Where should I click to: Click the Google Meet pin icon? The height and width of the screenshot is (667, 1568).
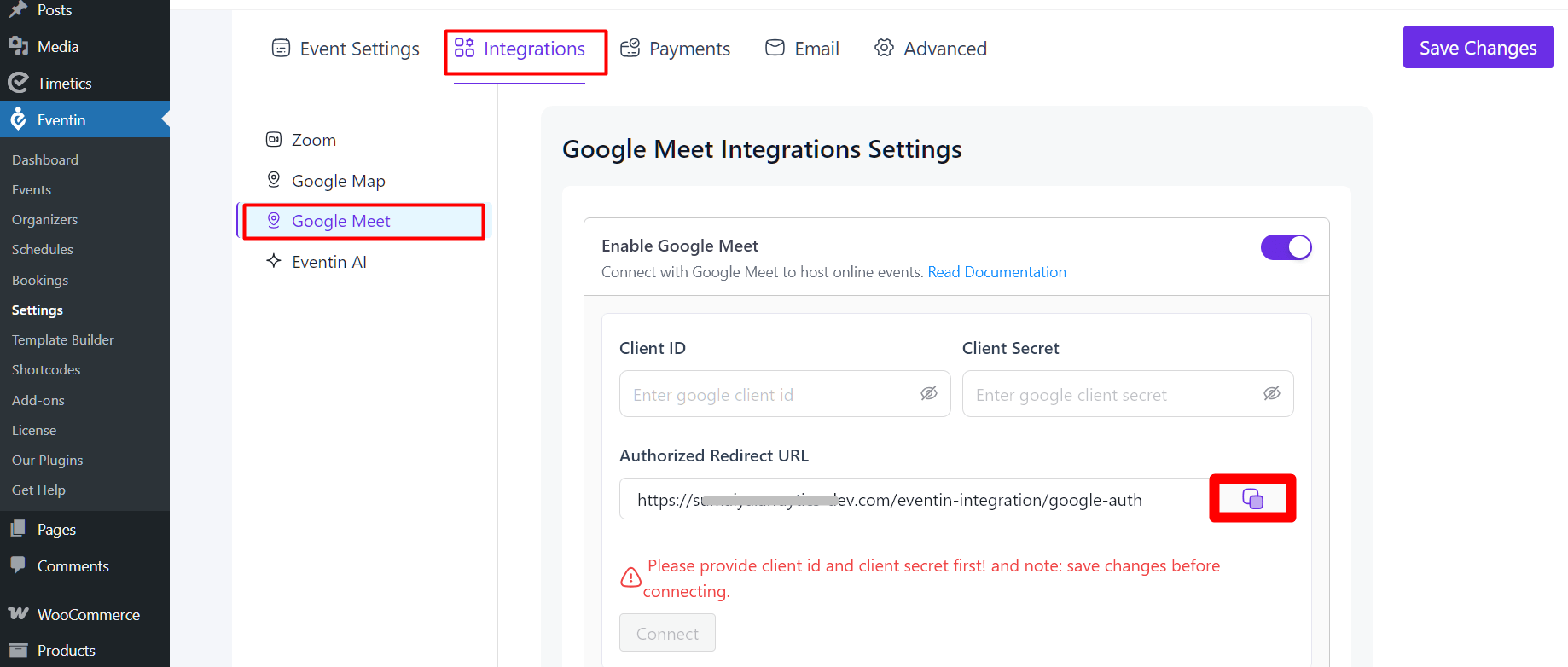274,220
